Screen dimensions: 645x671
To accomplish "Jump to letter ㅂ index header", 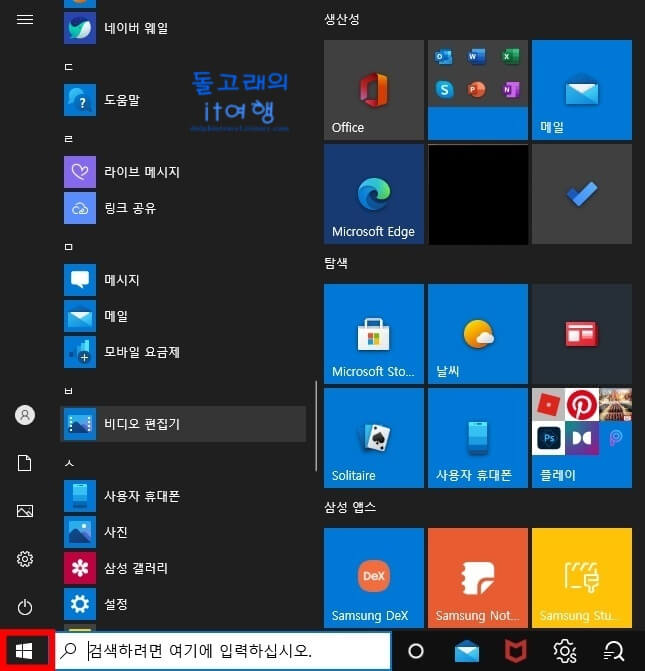I will (x=68, y=391).
